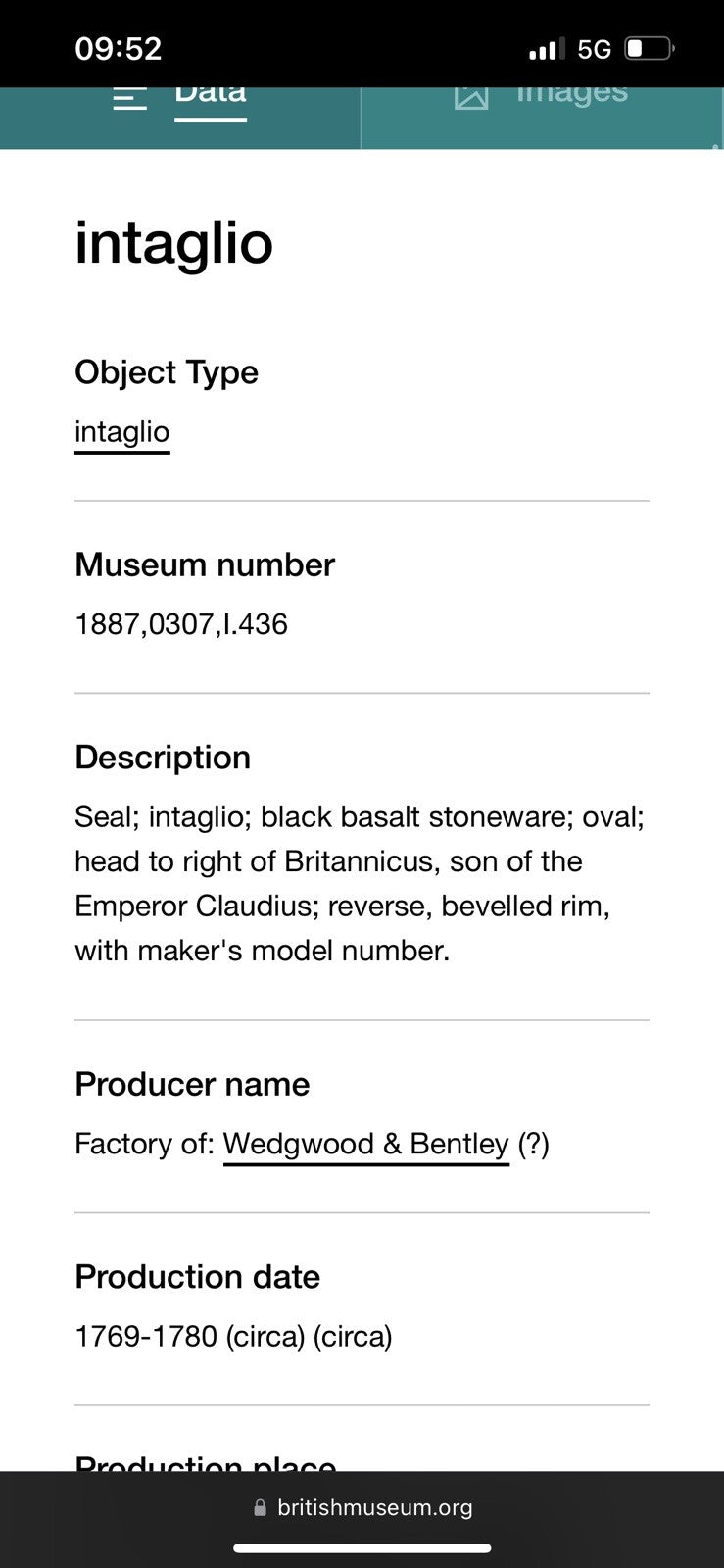Open the Wedgwood & Bentley producer link
The height and width of the screenshot is (1568, 724).
365,1144
